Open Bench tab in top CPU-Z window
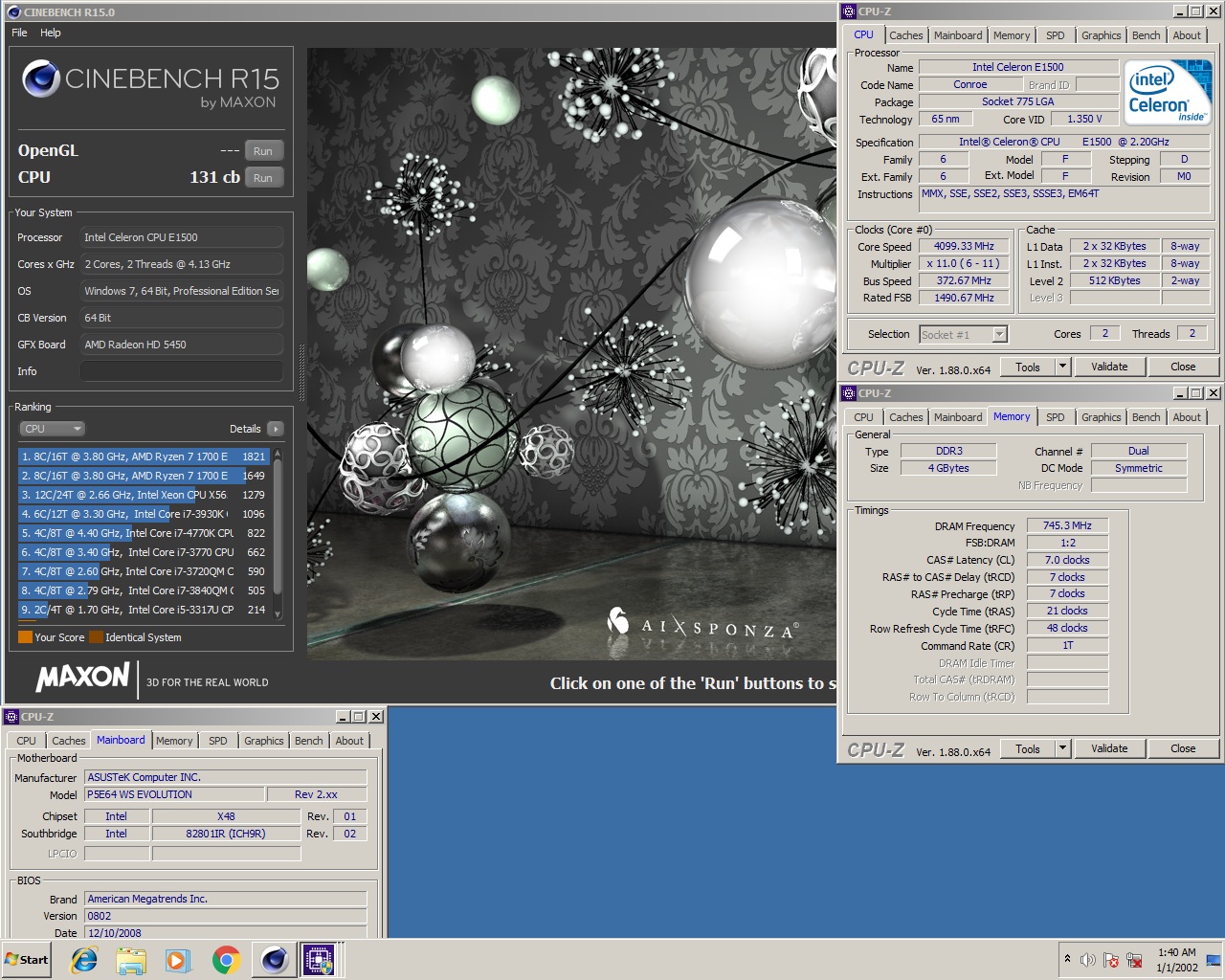This screenshot has height=980, width=1225. coord(1146,35)
